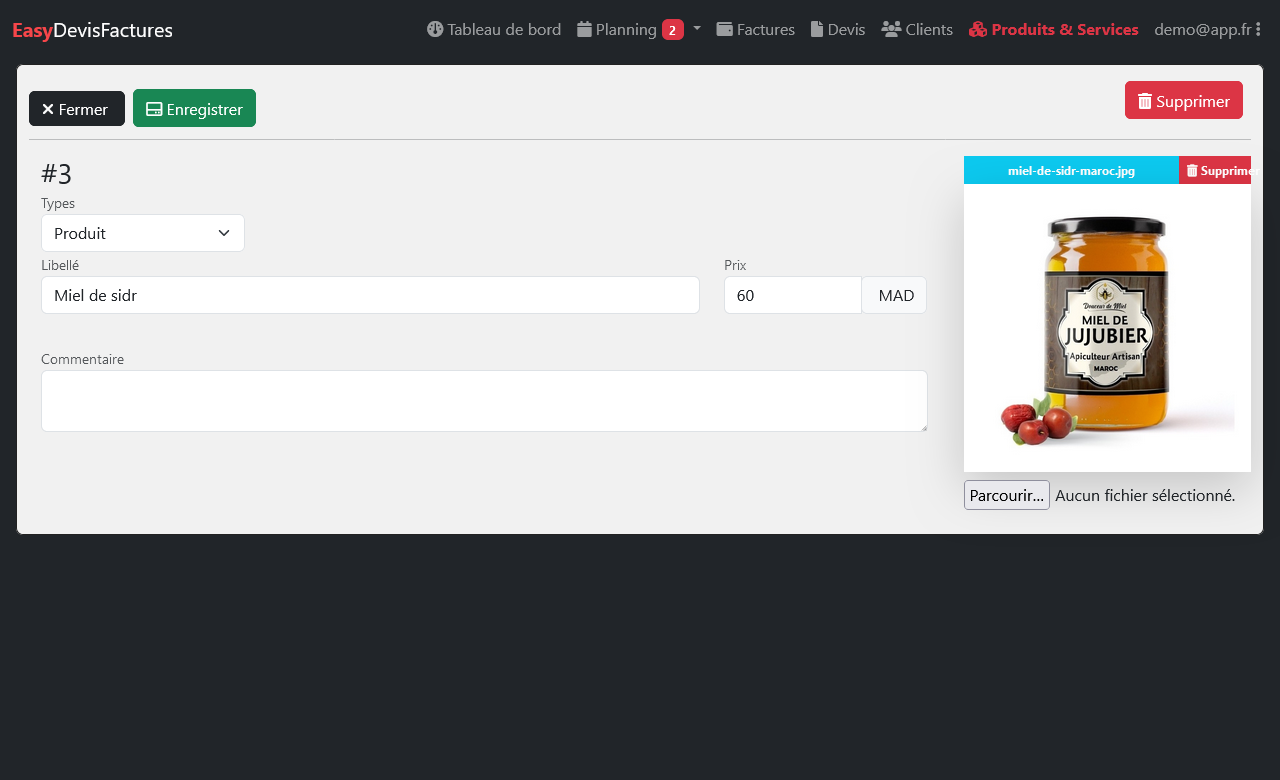Screen dimensions: 1280x780
Task: Click Parcourir to choose a file
Action: tap(1006, 495)
